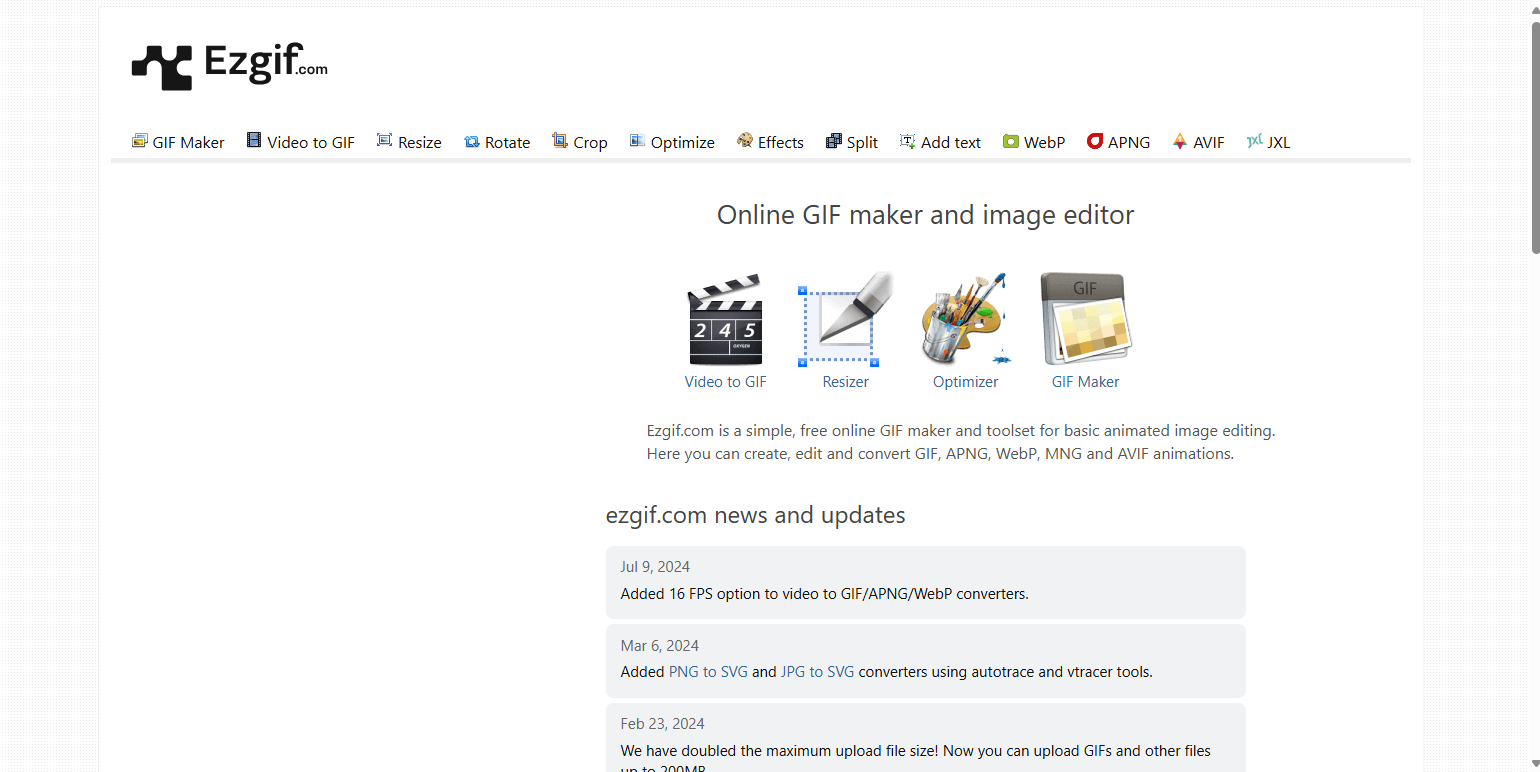Click the 'Online GIF maker and image editor' heading

[926, 215]
